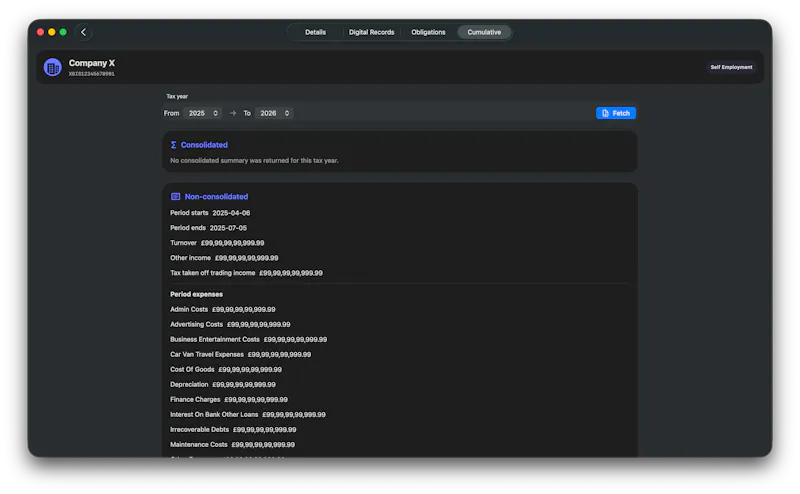The width and height of the screenshot is (800, 494).
Task: Click the Period starts 2025-04-06 row
Action: [x=210, y=213]
